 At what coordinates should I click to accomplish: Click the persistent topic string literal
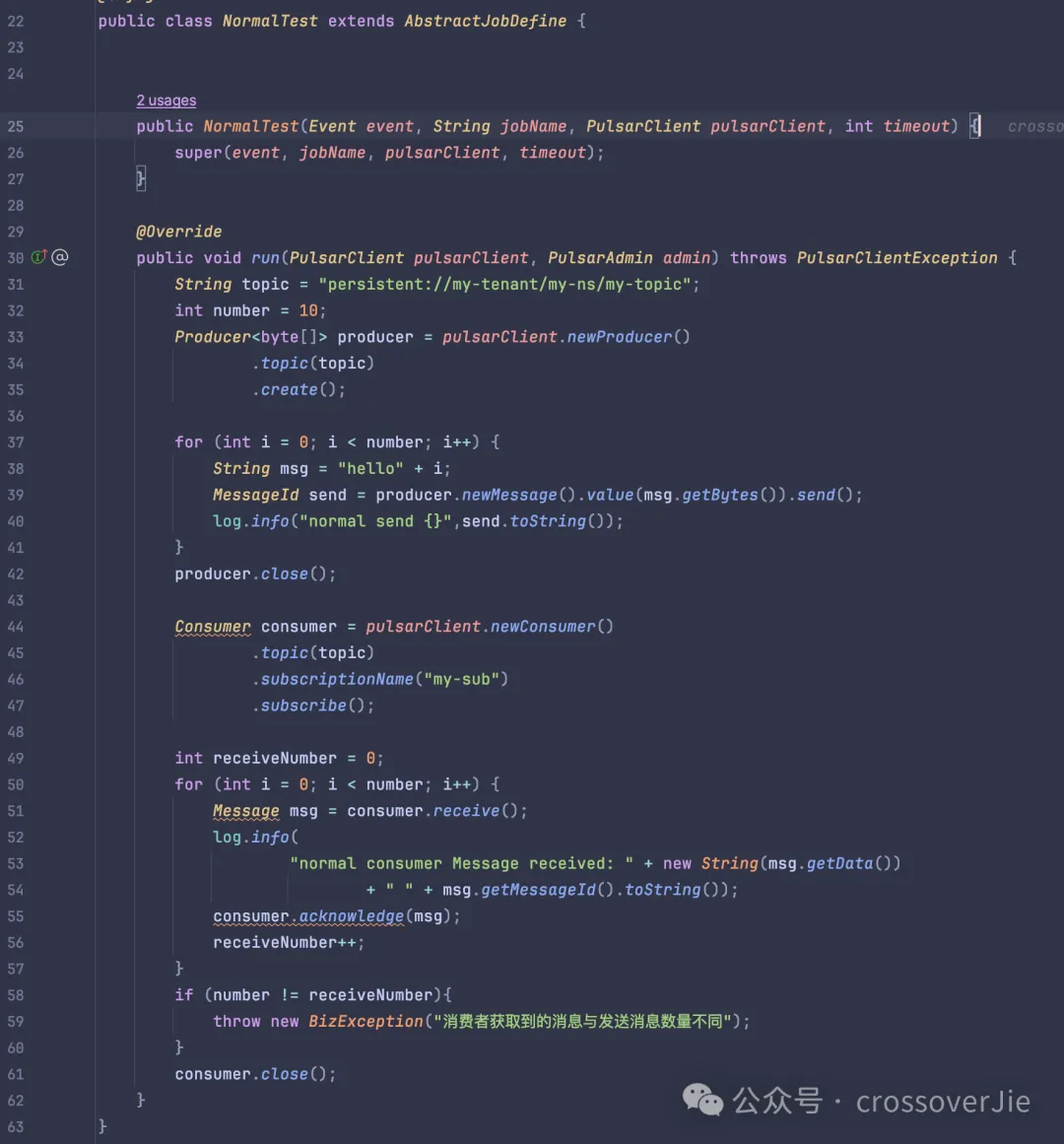508,284
